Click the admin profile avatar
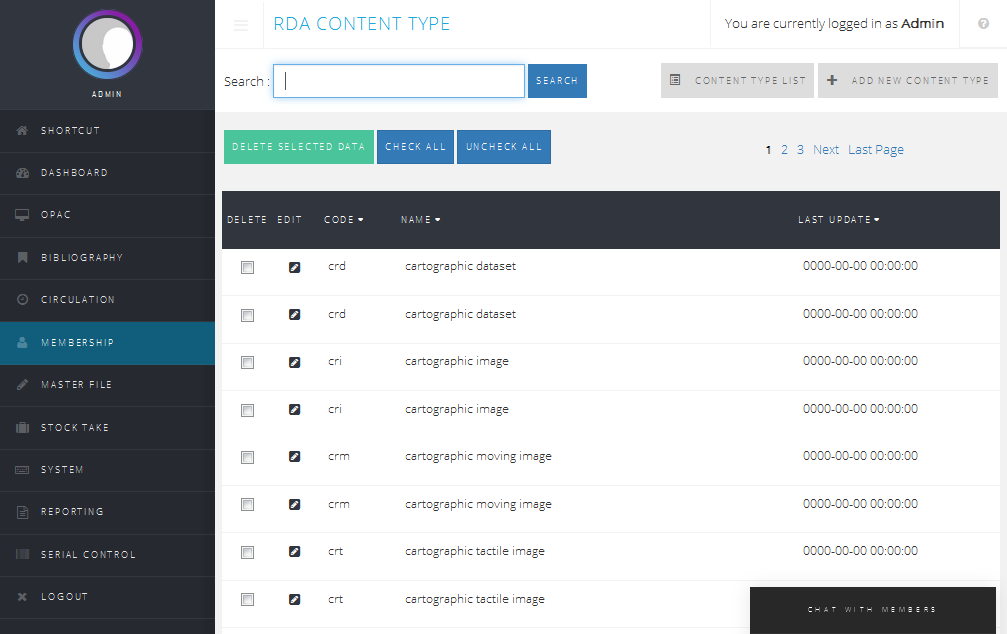The image size is (1007, 634). [107, 45]
